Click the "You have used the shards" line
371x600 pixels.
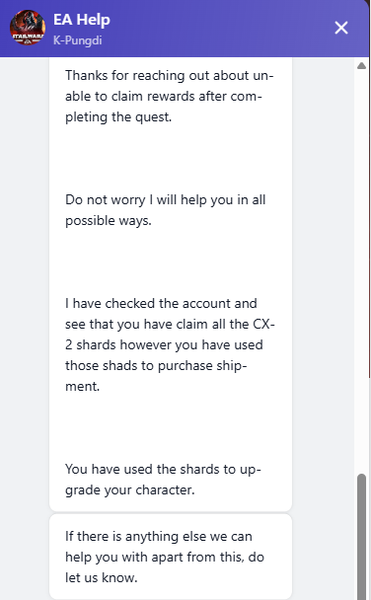[163, 469]
